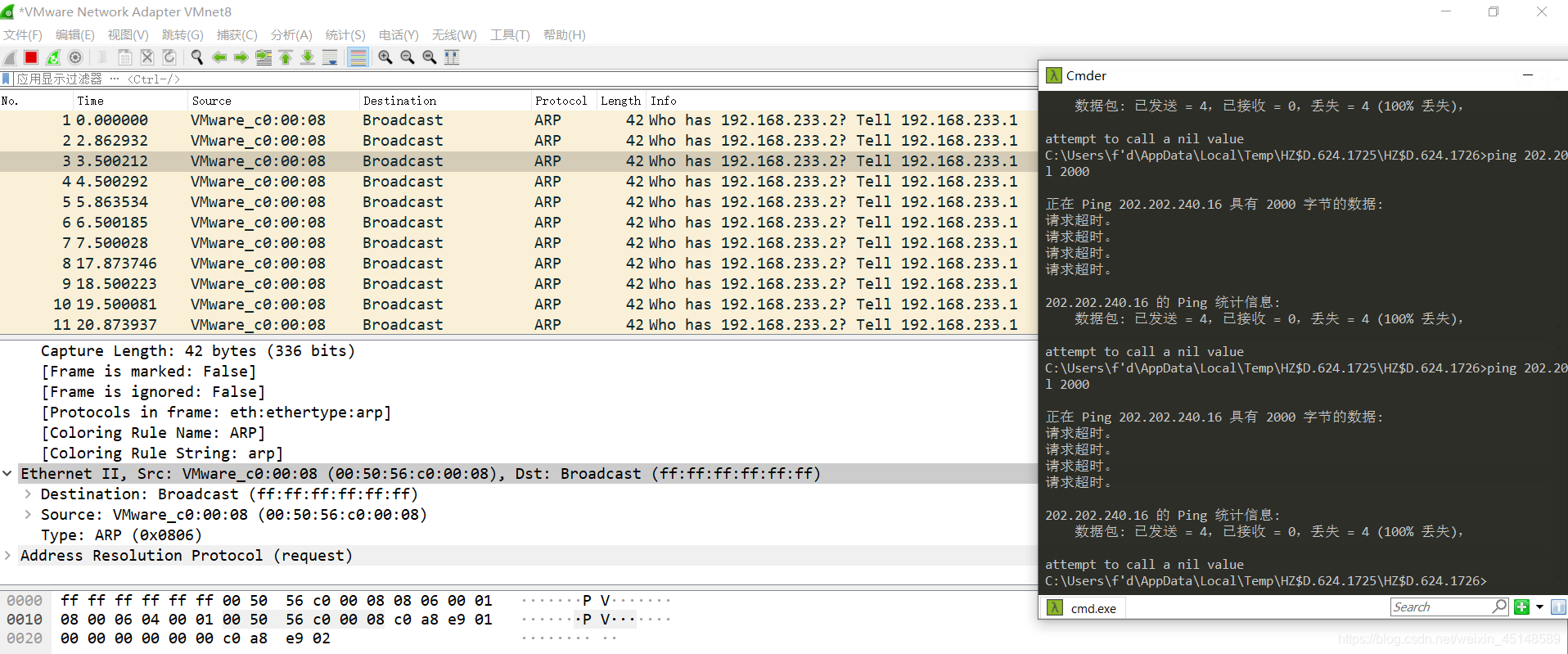Open Find Packet magnifier tool

pyautogui.click(x=196, y=57)
